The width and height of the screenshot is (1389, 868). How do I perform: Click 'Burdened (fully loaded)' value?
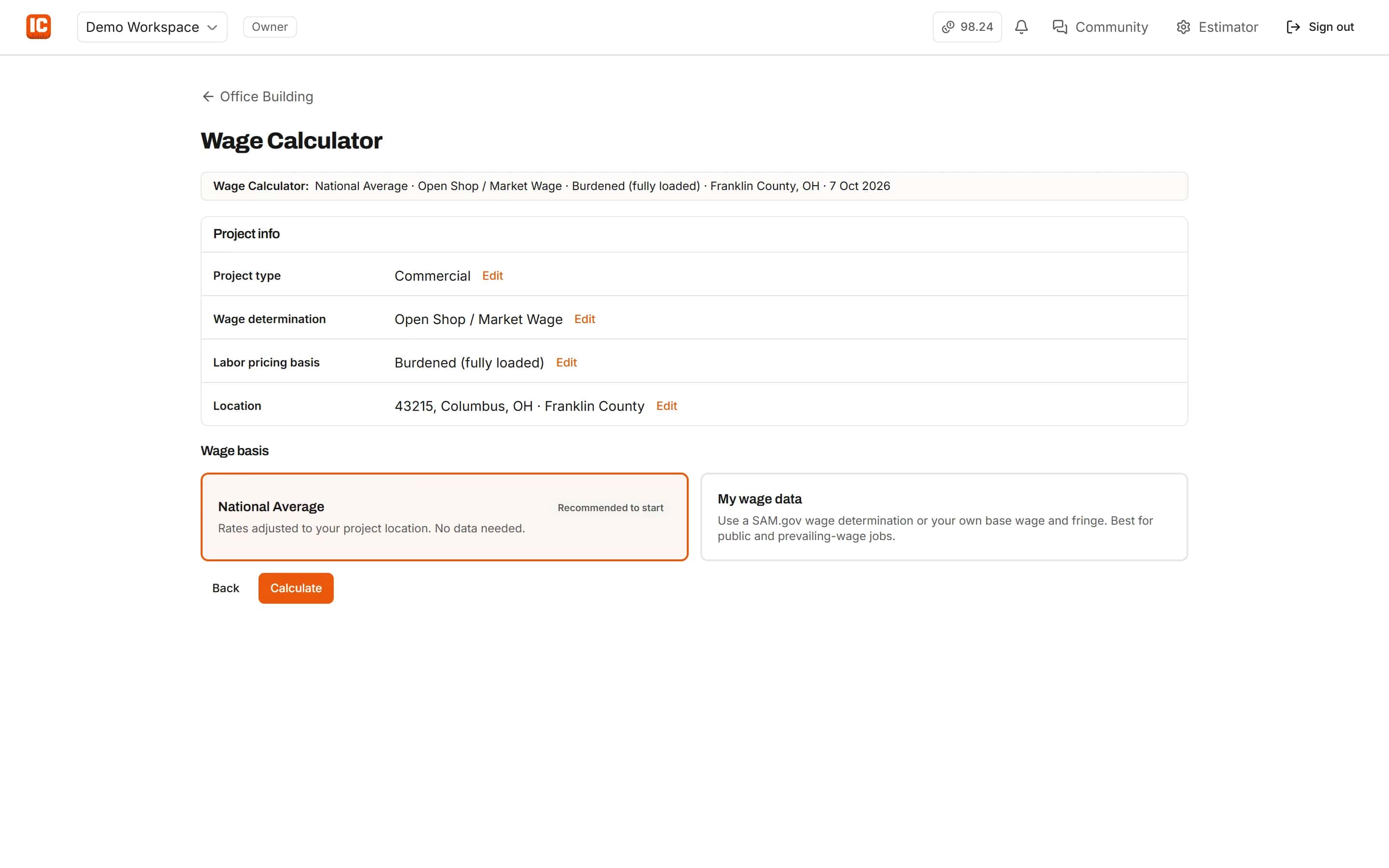coord(469,362)
